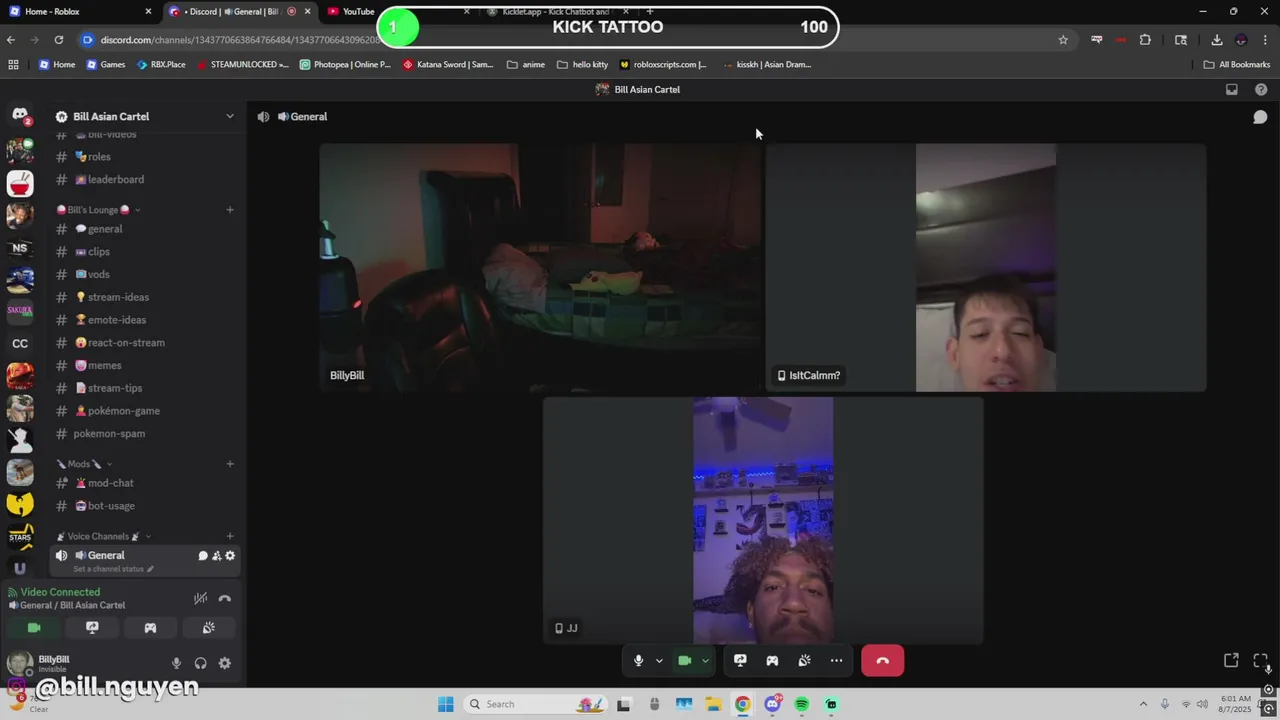Start an activity from call control bar
The height and width of the screenshot is (720, 1280).
click(x=772, y=660)
